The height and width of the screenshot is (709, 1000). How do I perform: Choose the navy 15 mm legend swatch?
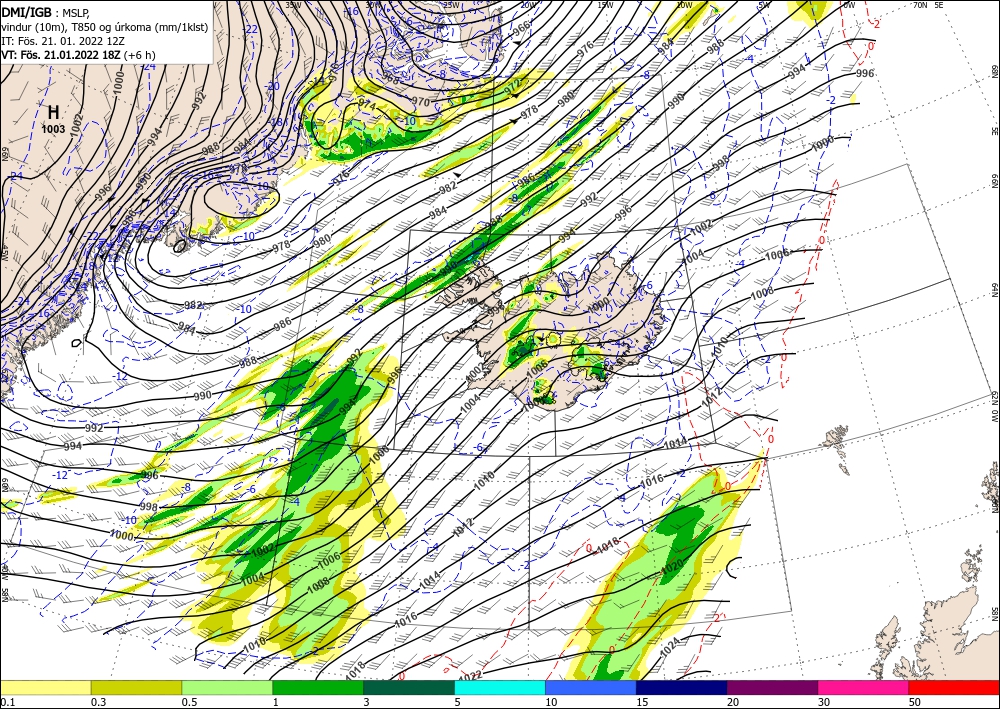(682, 687)
